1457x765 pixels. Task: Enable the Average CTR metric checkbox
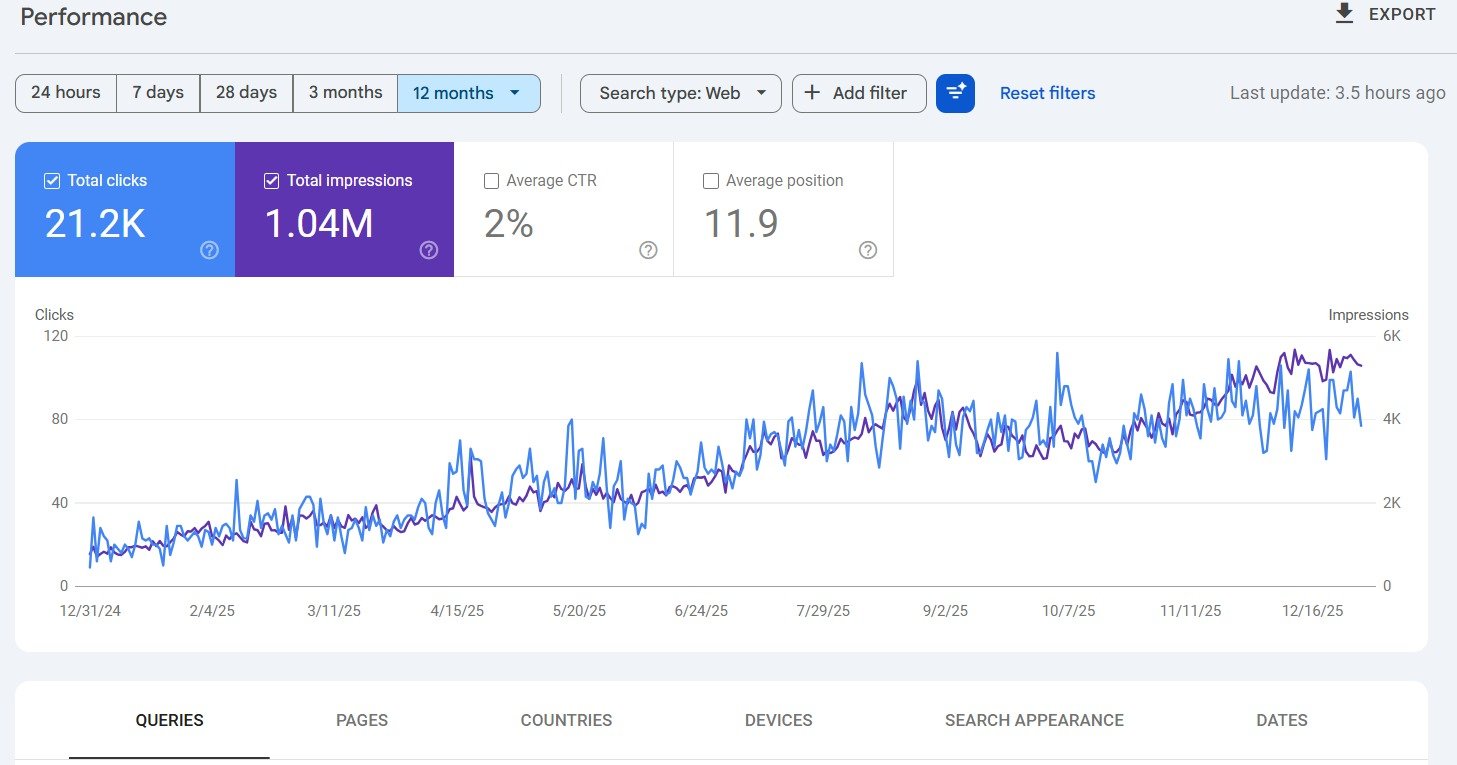tap(491, 180)
